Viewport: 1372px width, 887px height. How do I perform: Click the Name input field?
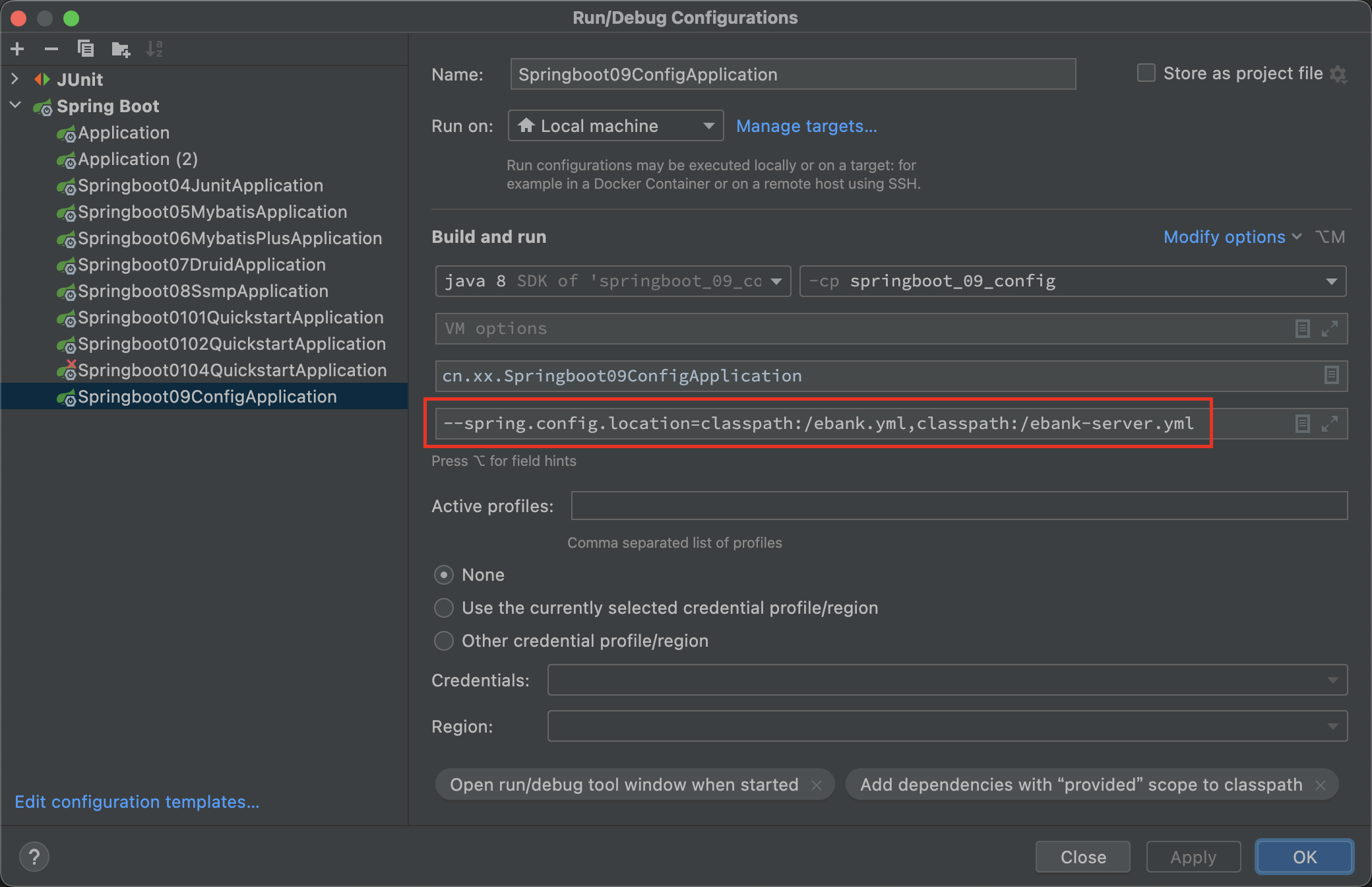[793, 74]
